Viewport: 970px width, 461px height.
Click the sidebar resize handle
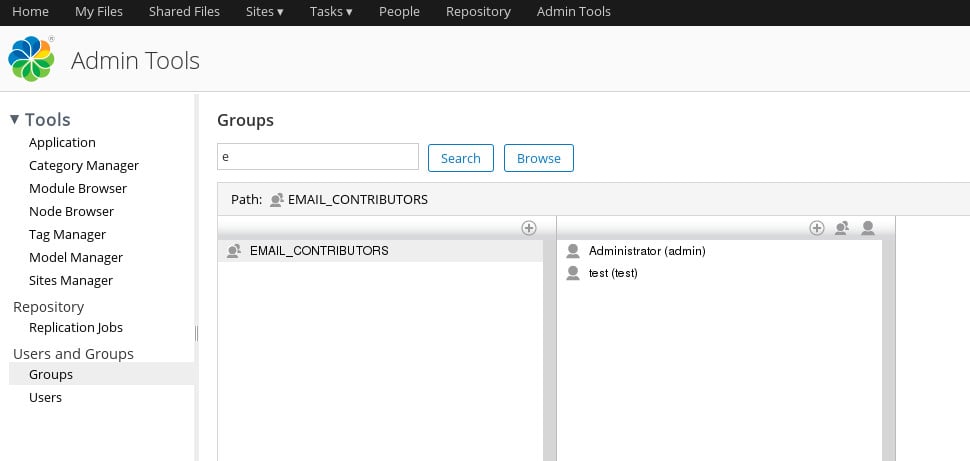(x=197, y=334)
